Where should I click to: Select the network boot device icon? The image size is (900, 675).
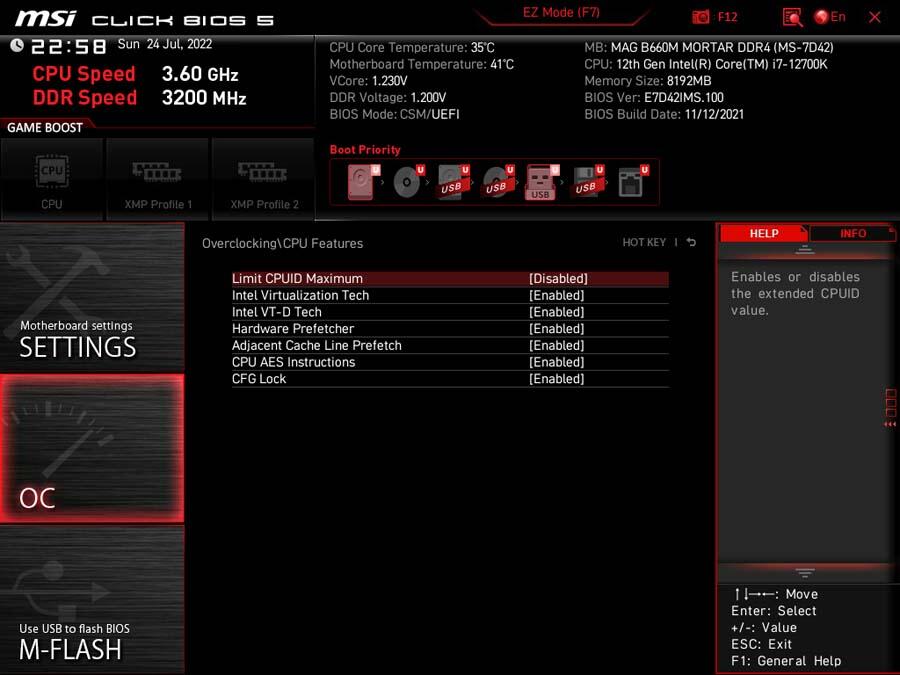point(633,182)
